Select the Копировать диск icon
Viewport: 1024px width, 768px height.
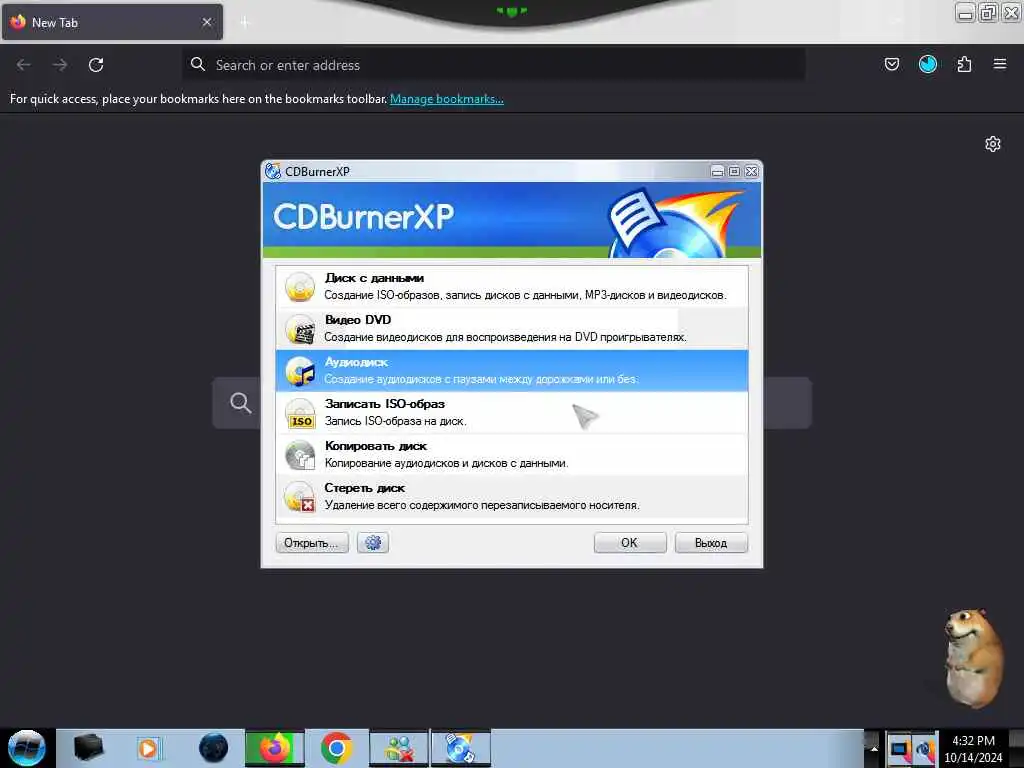300,455
